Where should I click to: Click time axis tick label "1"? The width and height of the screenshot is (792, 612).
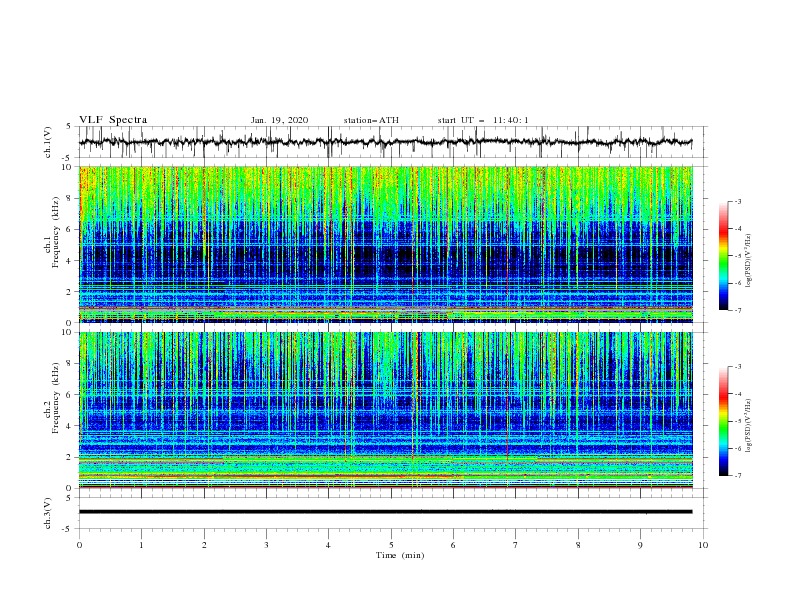click(141, 545)
